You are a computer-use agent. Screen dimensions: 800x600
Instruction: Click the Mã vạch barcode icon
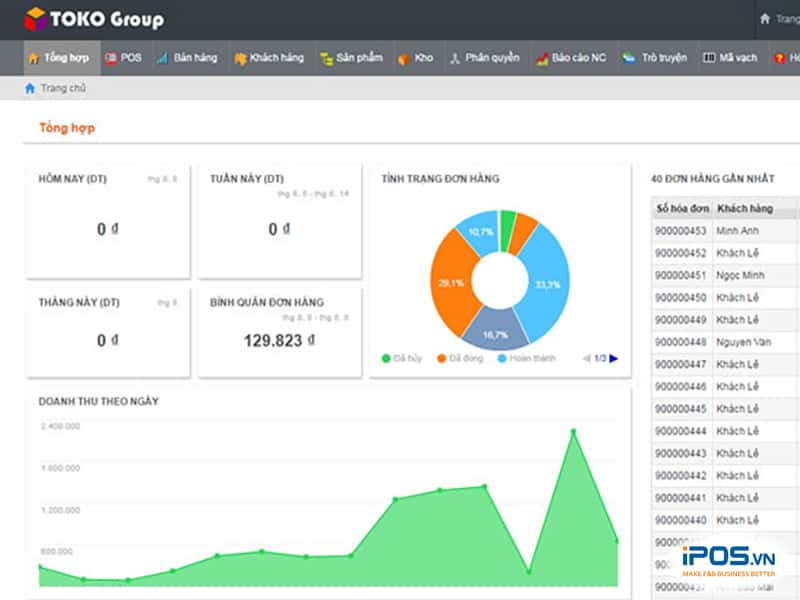click(709, 58)
